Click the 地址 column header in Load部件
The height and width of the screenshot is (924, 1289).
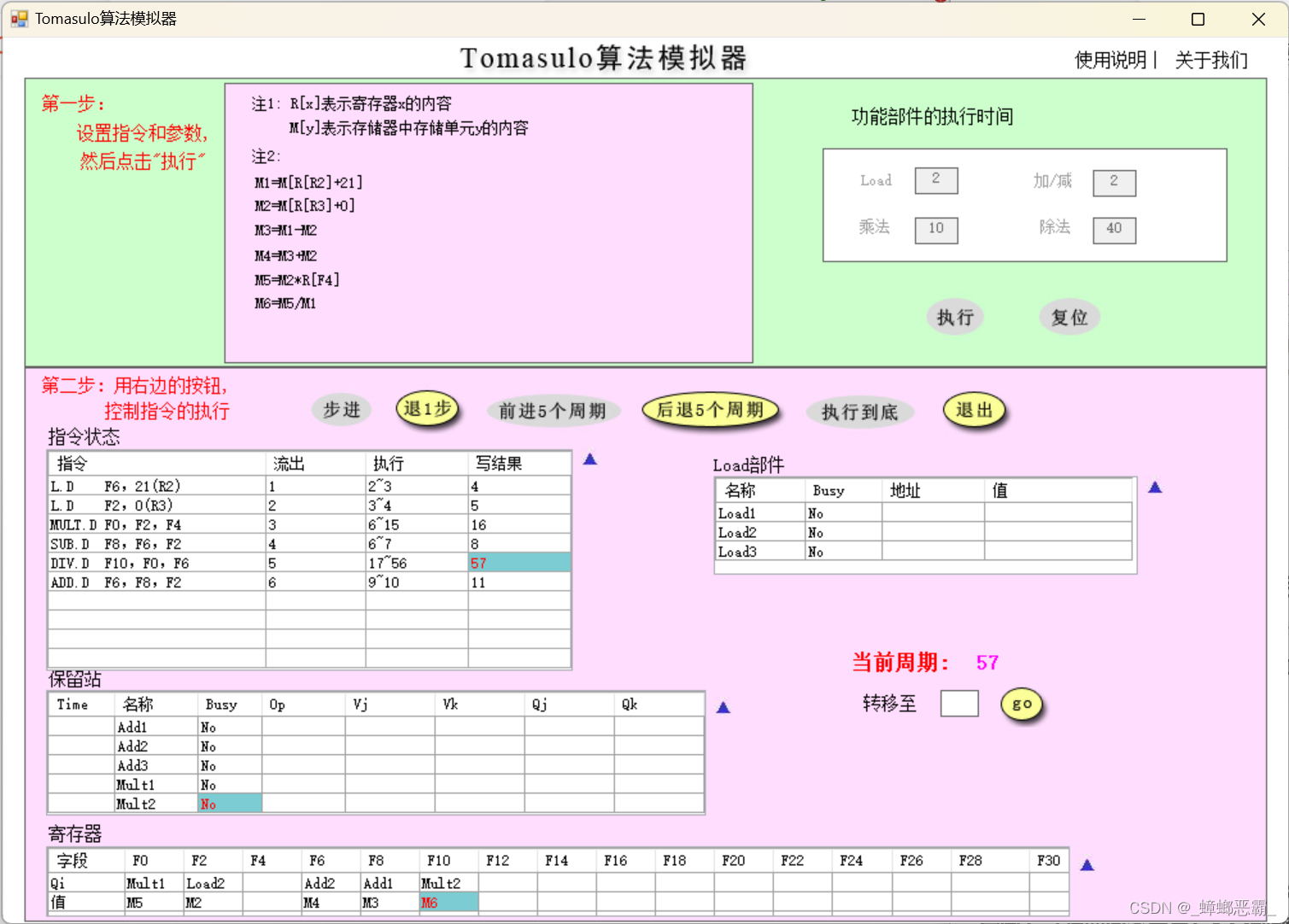pos(933,490)
